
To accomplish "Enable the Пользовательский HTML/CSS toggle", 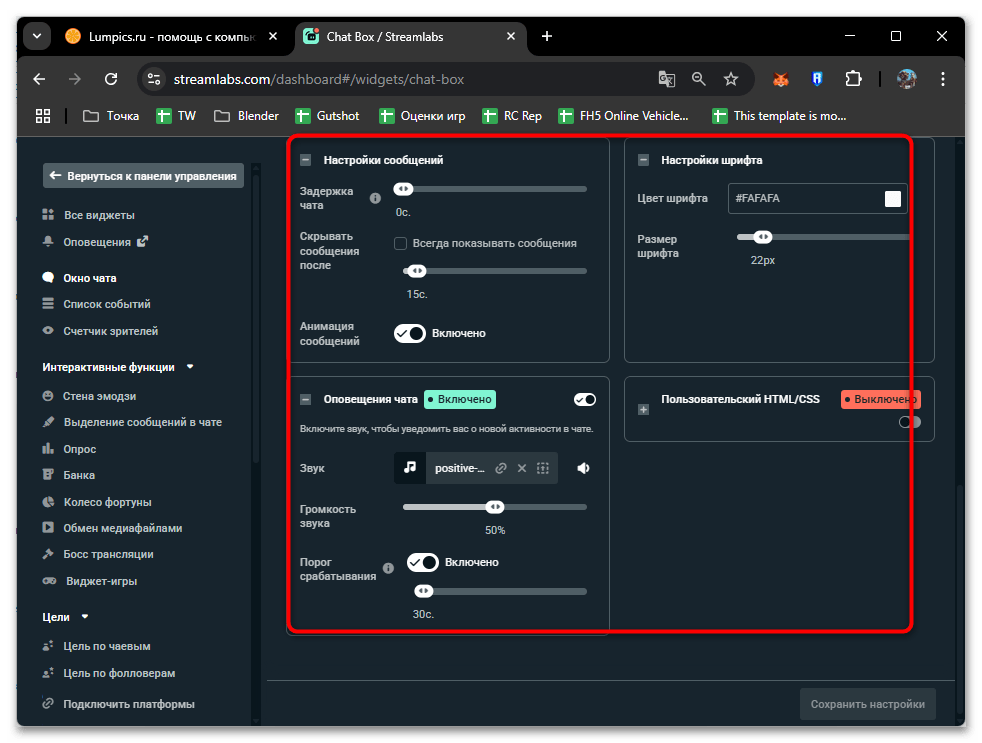I will tap(909, 422).
